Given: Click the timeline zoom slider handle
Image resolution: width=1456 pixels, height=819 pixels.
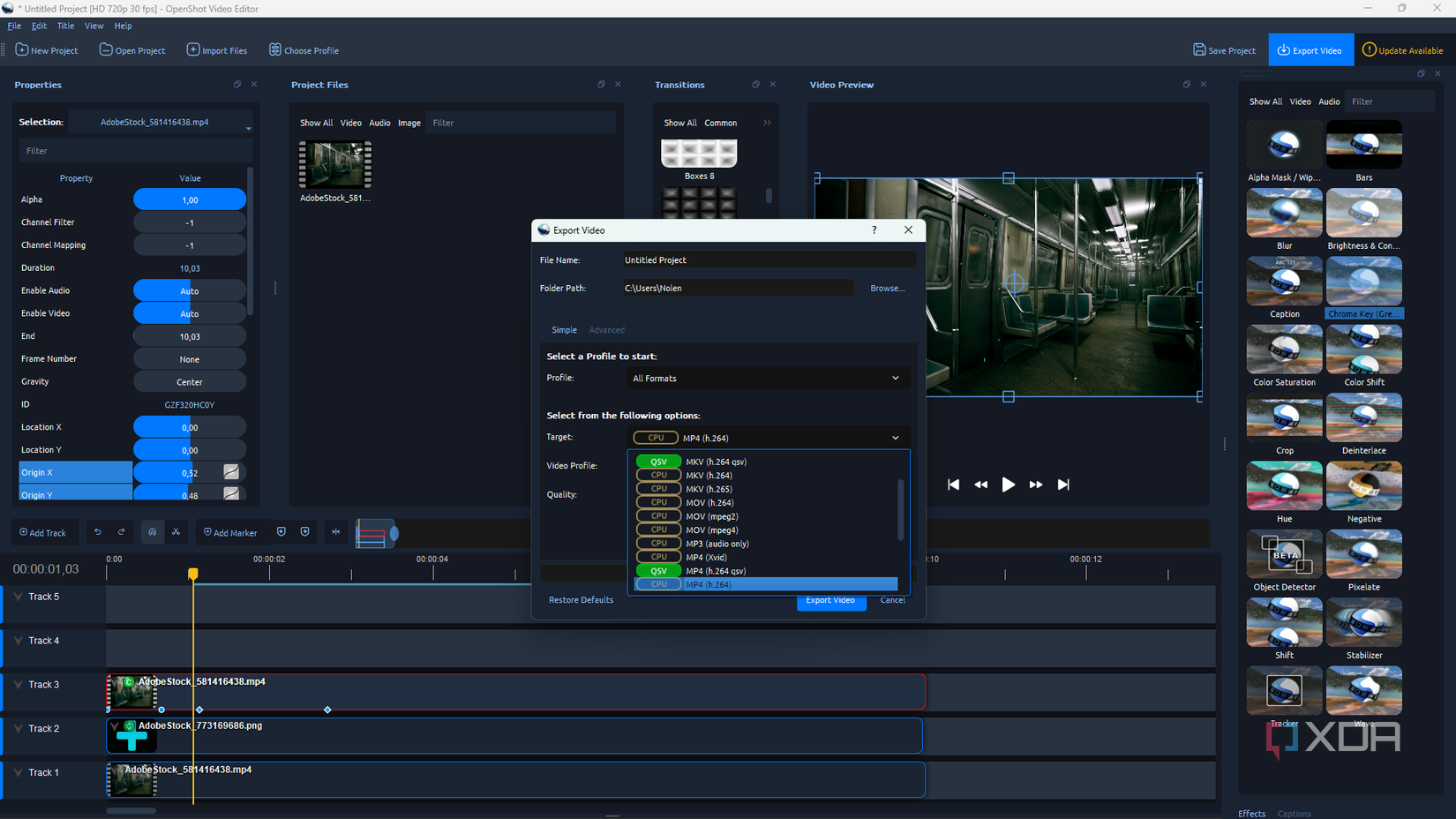Looking at the screenshot, I should pos(394,533).
